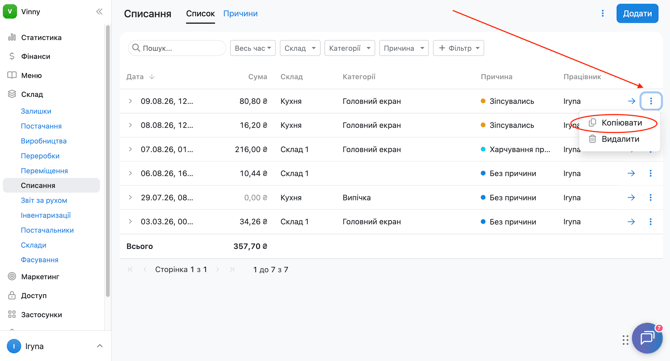
Task: Expand the 09.08.26 write-off row
Action: pyautogui.click(x=130, y=101)
